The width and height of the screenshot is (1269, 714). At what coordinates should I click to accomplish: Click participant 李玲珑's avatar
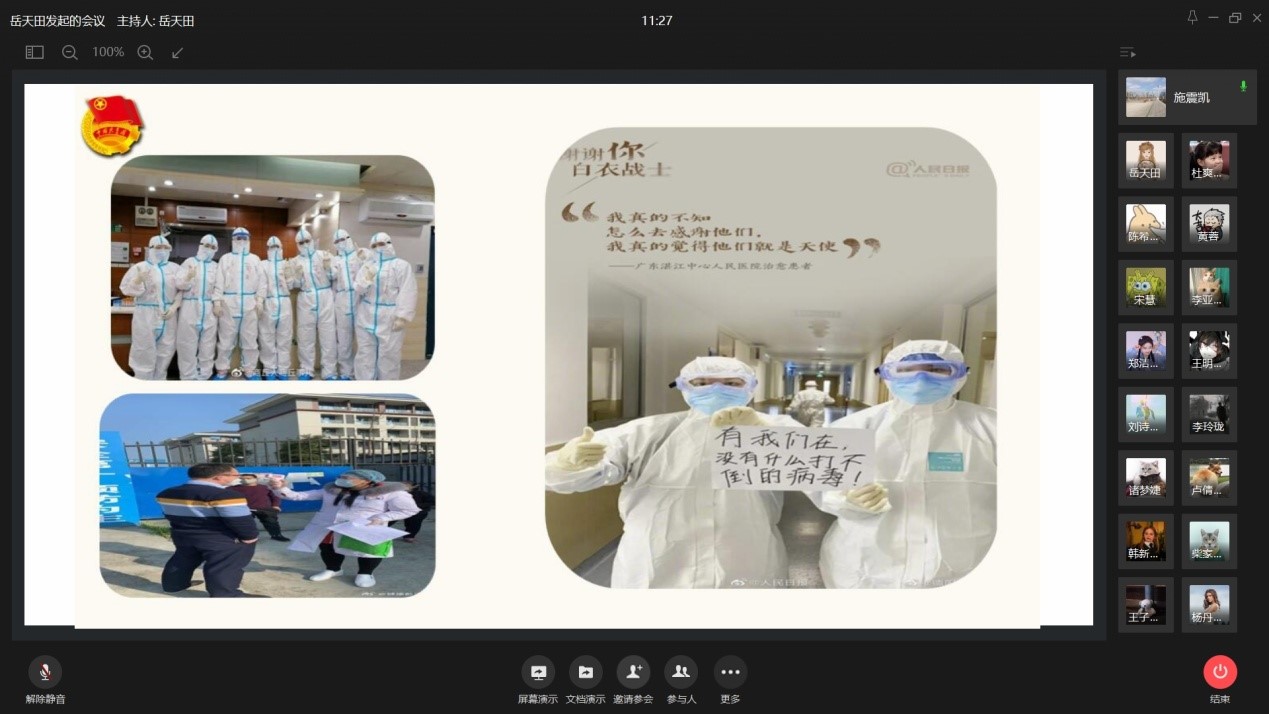click(1209, 414)
